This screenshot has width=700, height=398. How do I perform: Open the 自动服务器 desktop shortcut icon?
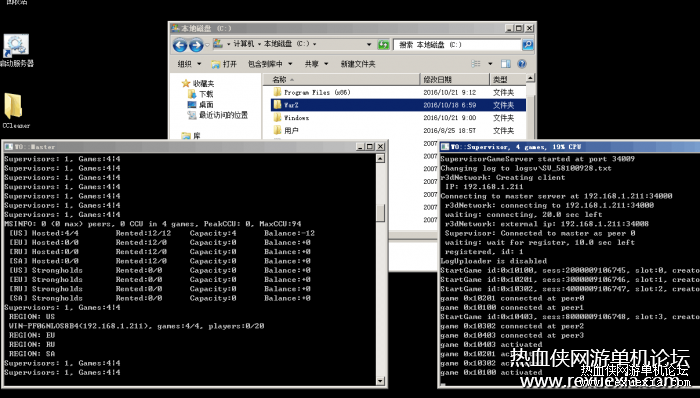[16, 46]
